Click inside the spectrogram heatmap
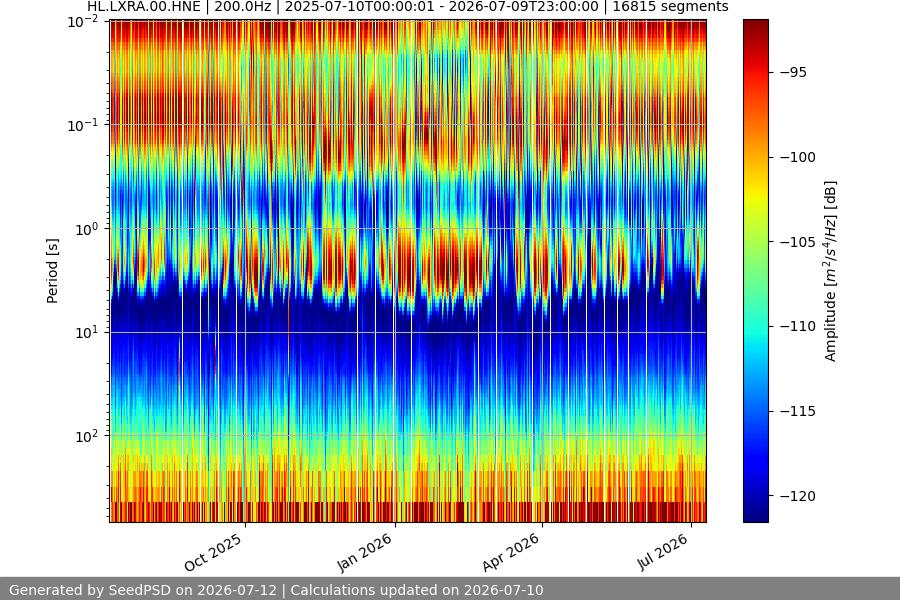This screenshot has width=900, height=600. 408,271
